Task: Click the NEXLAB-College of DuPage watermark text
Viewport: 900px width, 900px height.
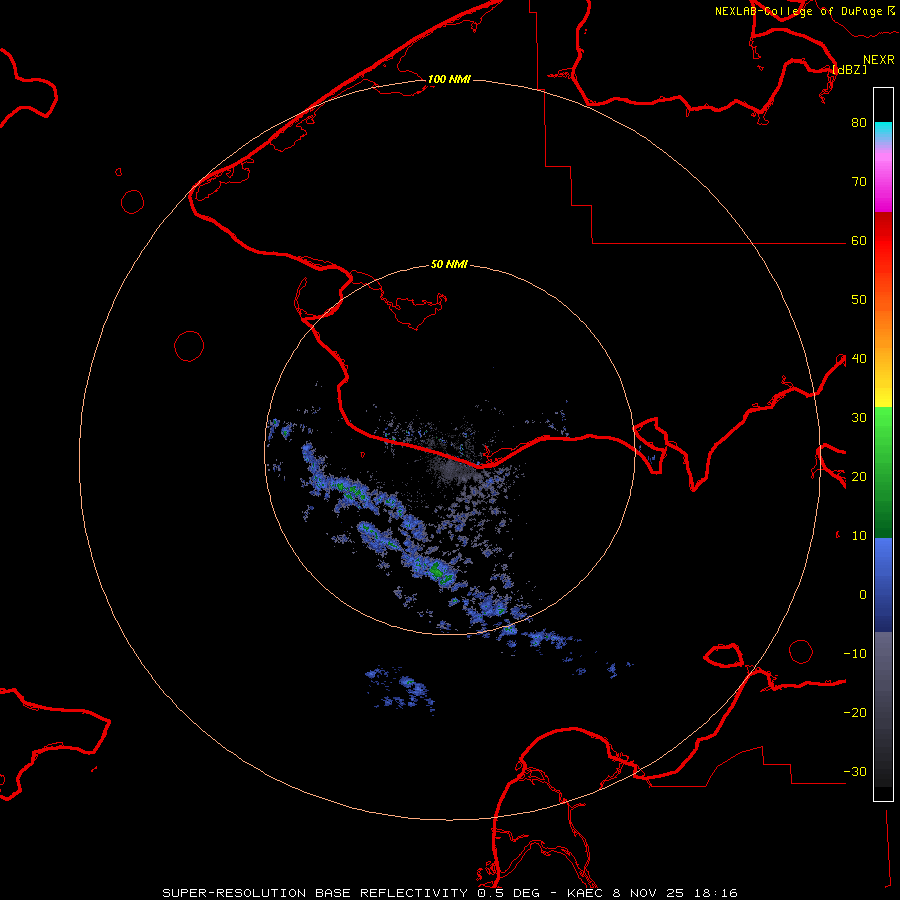Action: pyautogui.click(x=804, y=11)
